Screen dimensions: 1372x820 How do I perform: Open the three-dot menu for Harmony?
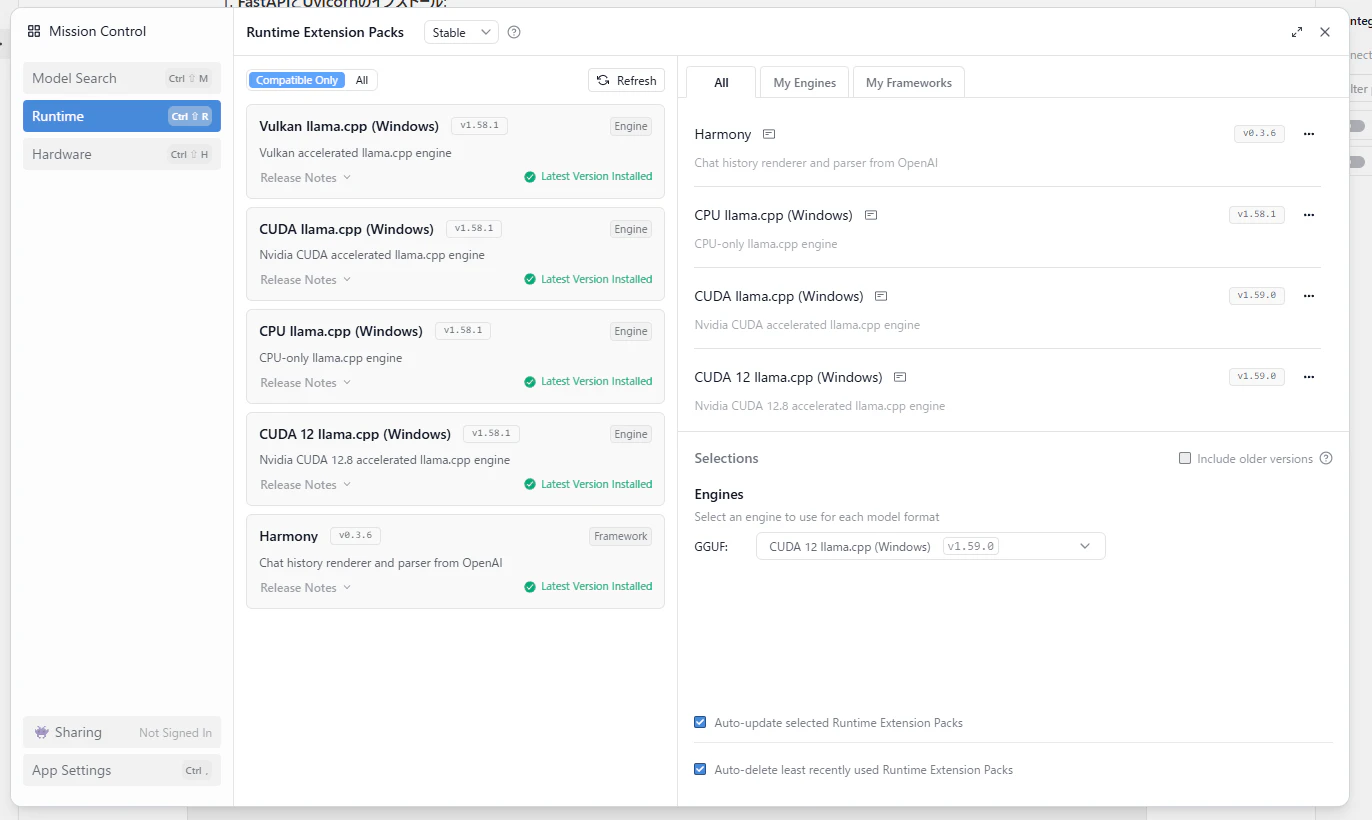1309,133
